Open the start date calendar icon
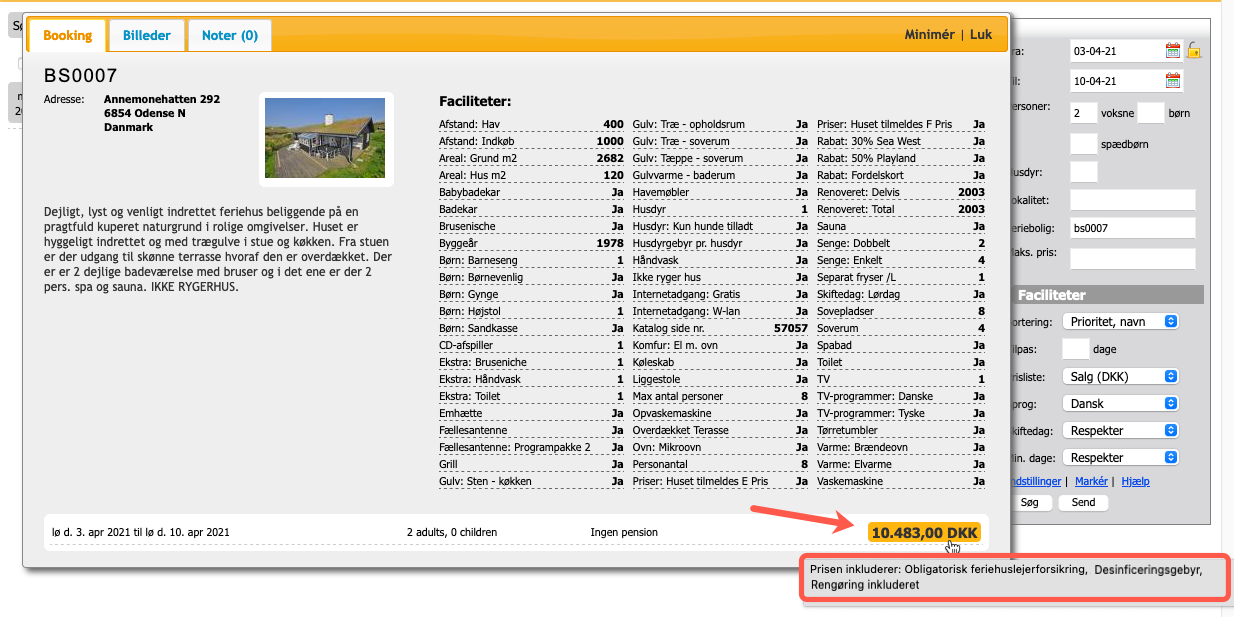The width and height of the screenshot is (1234, 617). coord(1173,50)
